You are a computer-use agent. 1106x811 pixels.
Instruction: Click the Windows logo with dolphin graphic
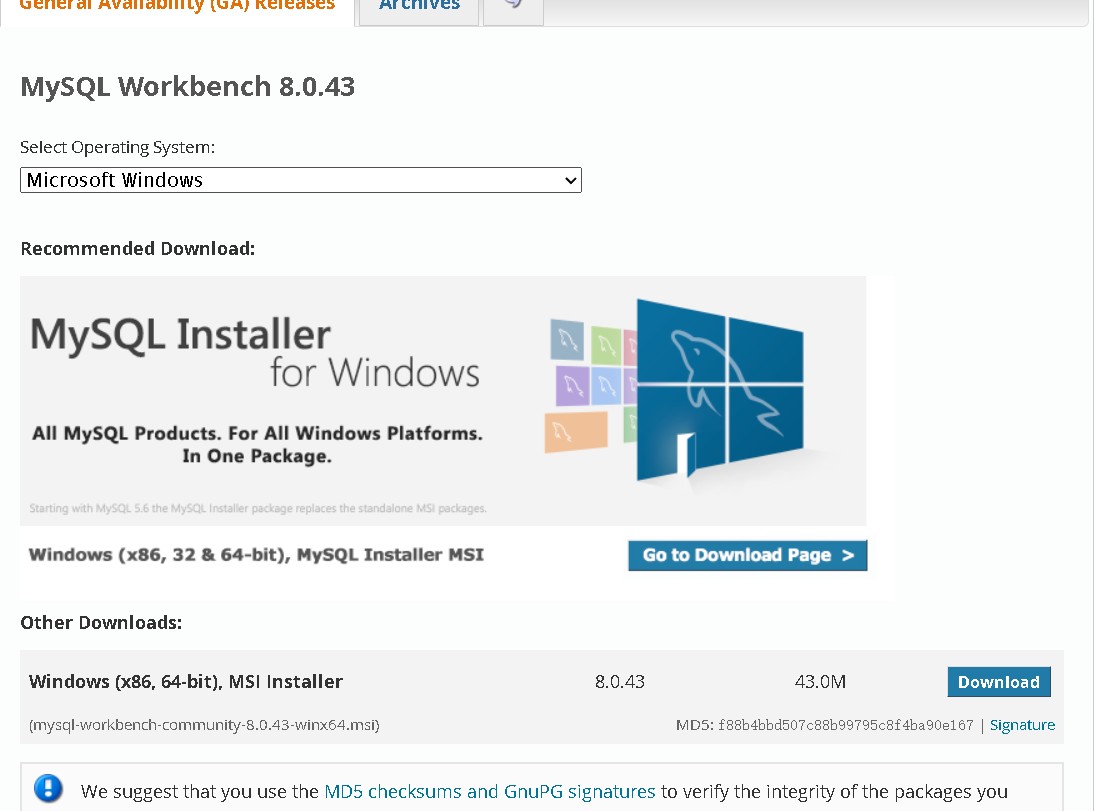pos(719,390)
